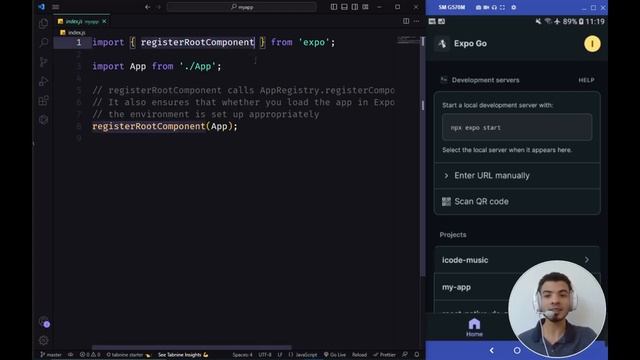
Task: Click the record video icon in phone mirror title bar
Action: click(486, 7)
